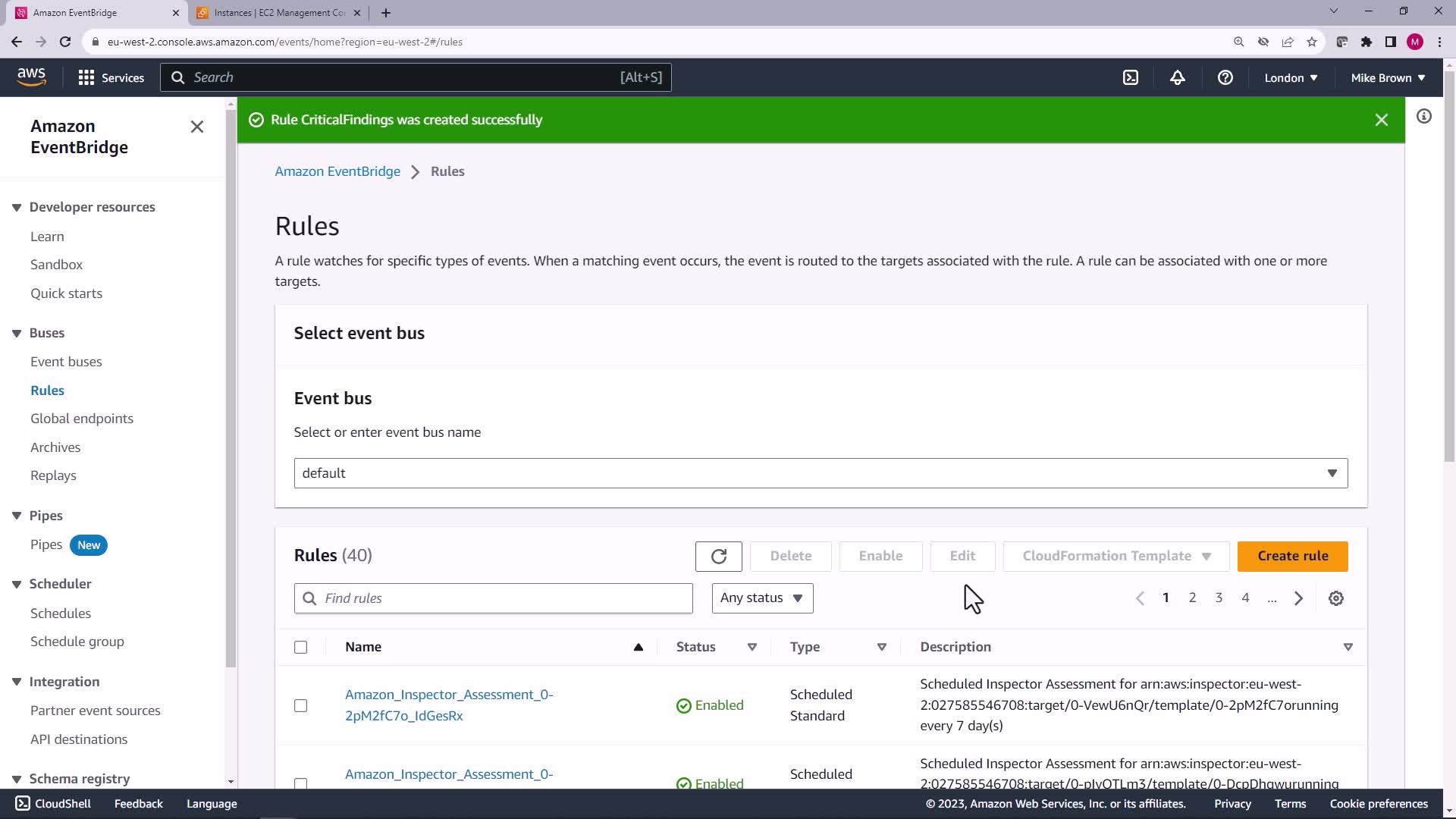This screenshot has width=1456, height=819.
Task: Open the event bus default dropdown
Action: coord(821,473)
